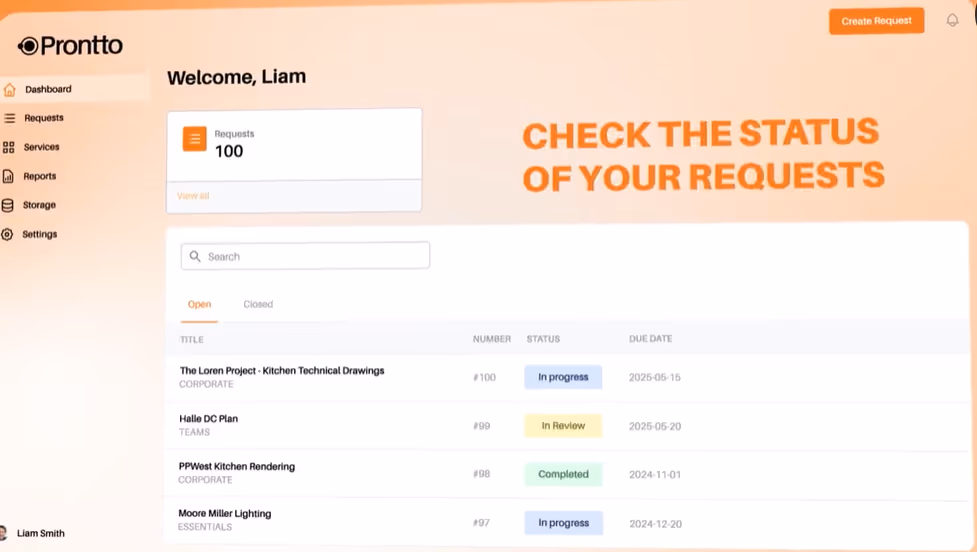977x552 pixels.
Task: Open the Reports sidebar item
Action: point(39,176)
